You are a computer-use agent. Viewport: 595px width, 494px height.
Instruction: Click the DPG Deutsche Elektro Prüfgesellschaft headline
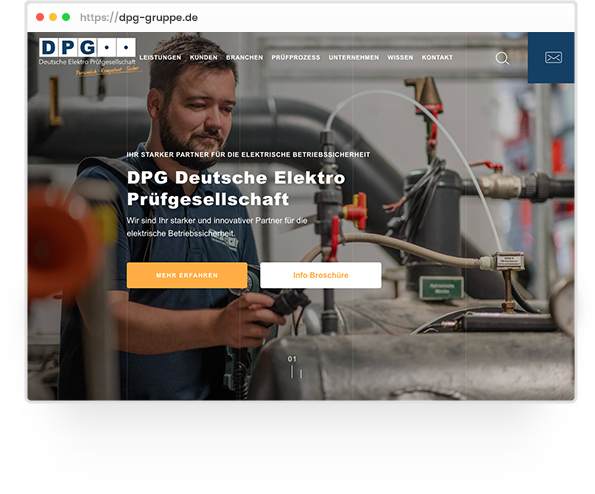click(x=236, y=188)
